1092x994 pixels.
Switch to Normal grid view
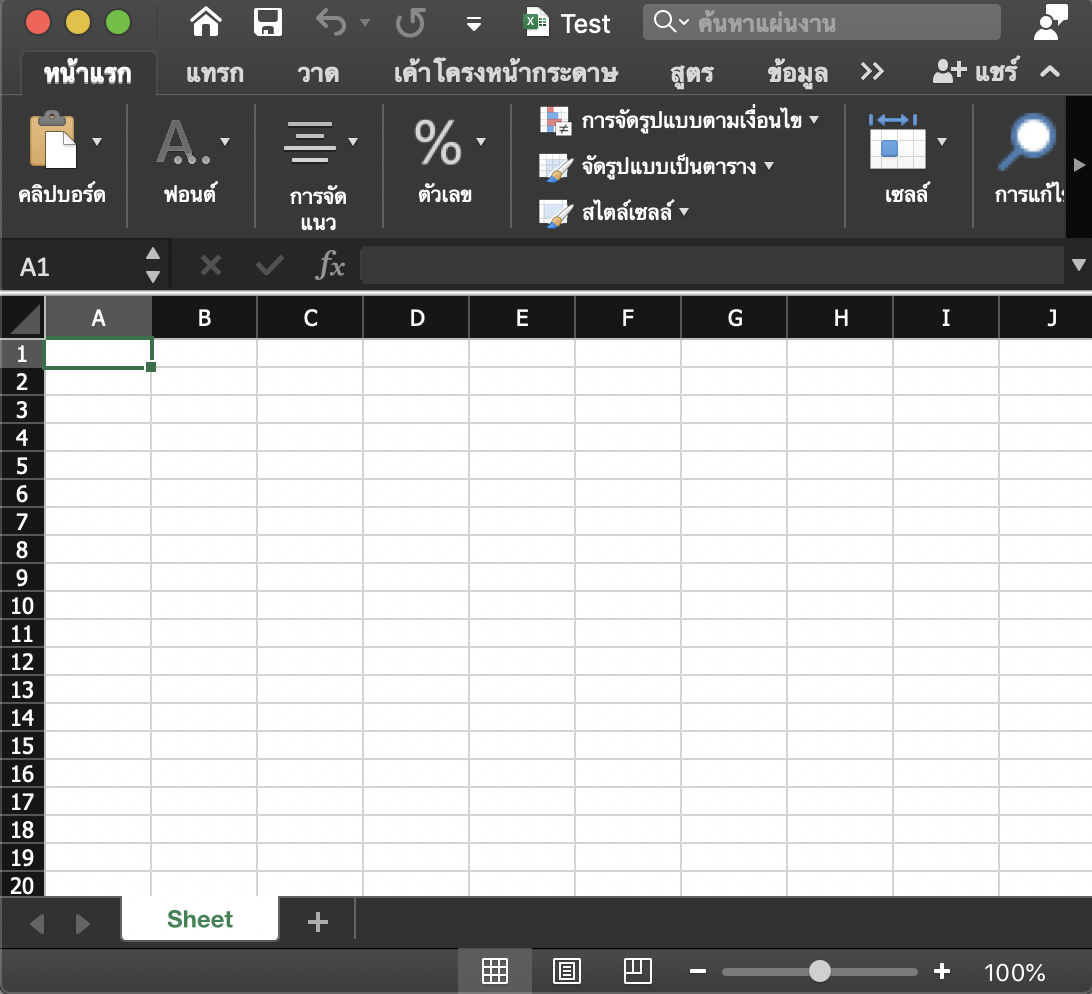click(x=494, y=970)
